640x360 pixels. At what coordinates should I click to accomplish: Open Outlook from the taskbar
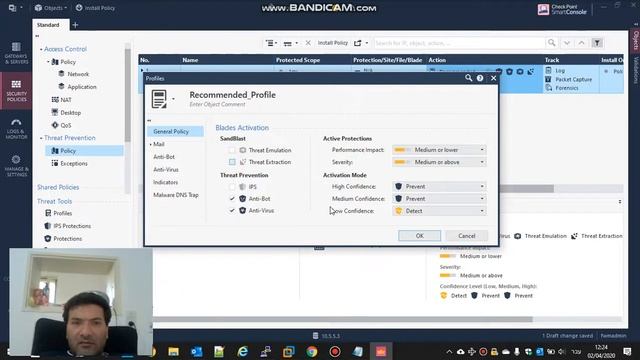[196, 351]
